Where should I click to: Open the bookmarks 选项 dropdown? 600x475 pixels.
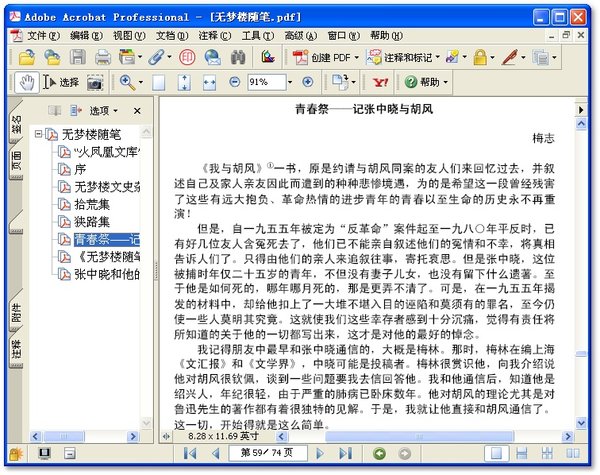point(103,111)
